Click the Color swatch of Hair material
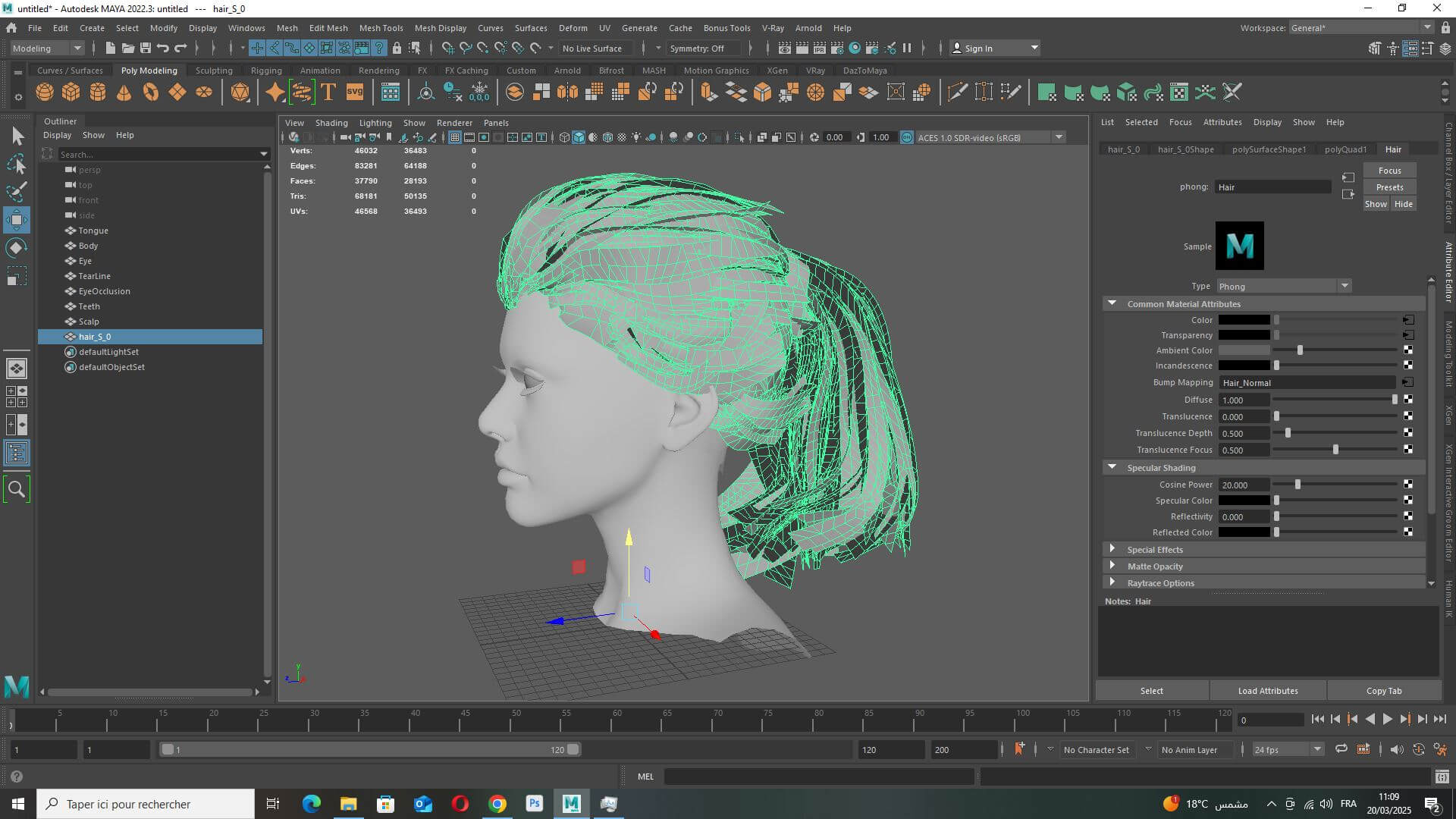The image size is (1456, 819). (1244, 320)
